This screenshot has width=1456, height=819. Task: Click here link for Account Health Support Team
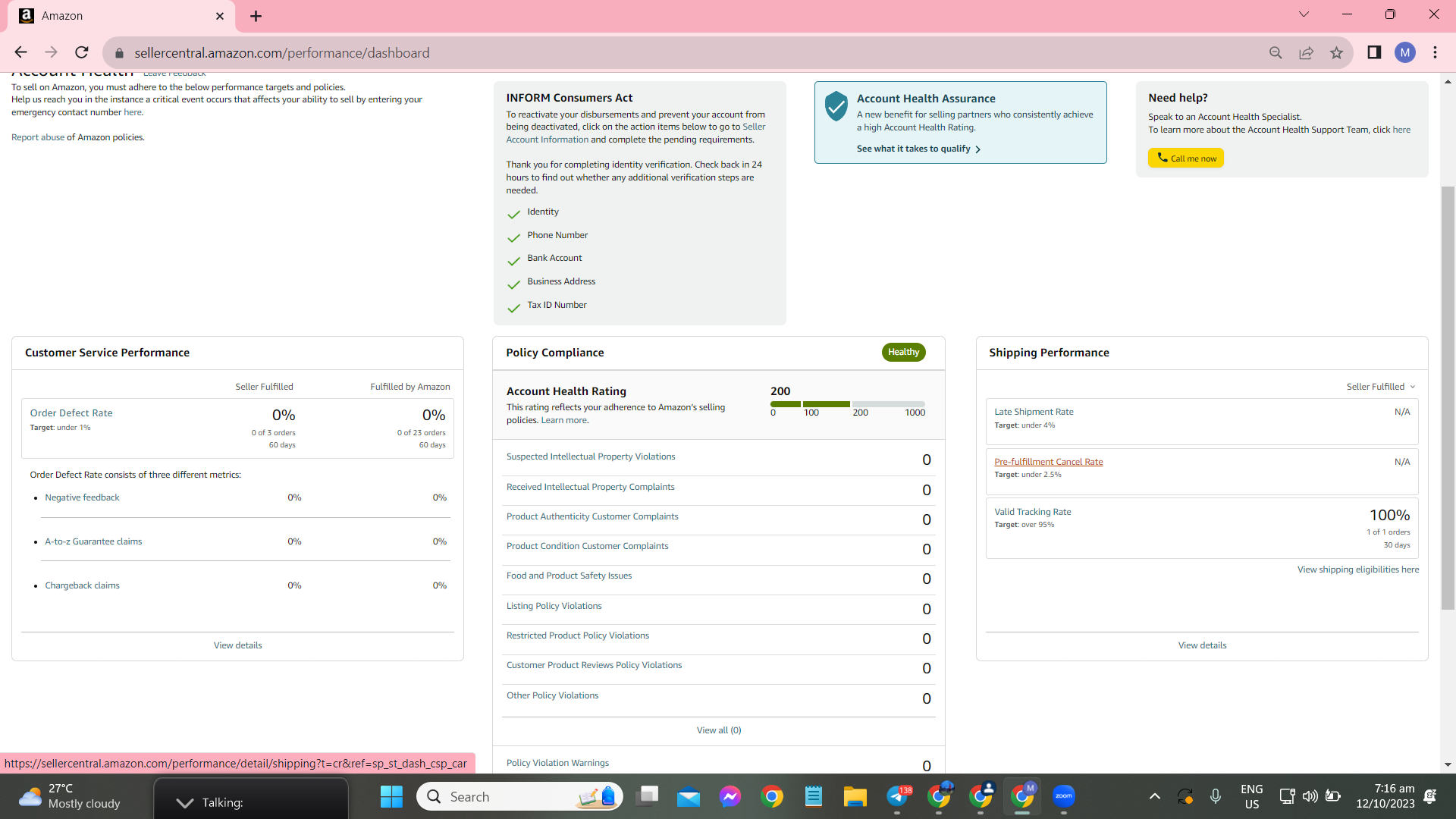pos(1401,130)
